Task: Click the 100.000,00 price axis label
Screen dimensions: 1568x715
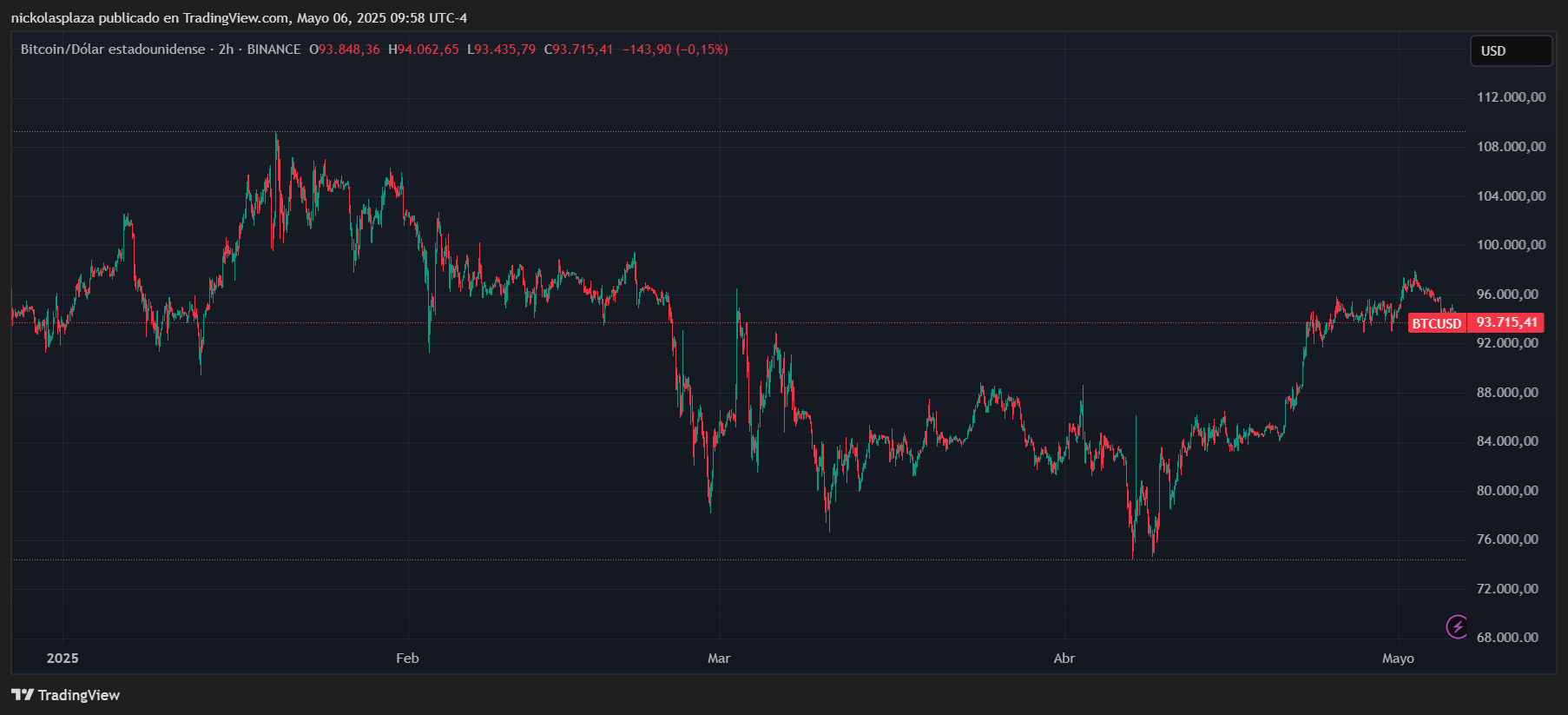Action: (1511, 245)
